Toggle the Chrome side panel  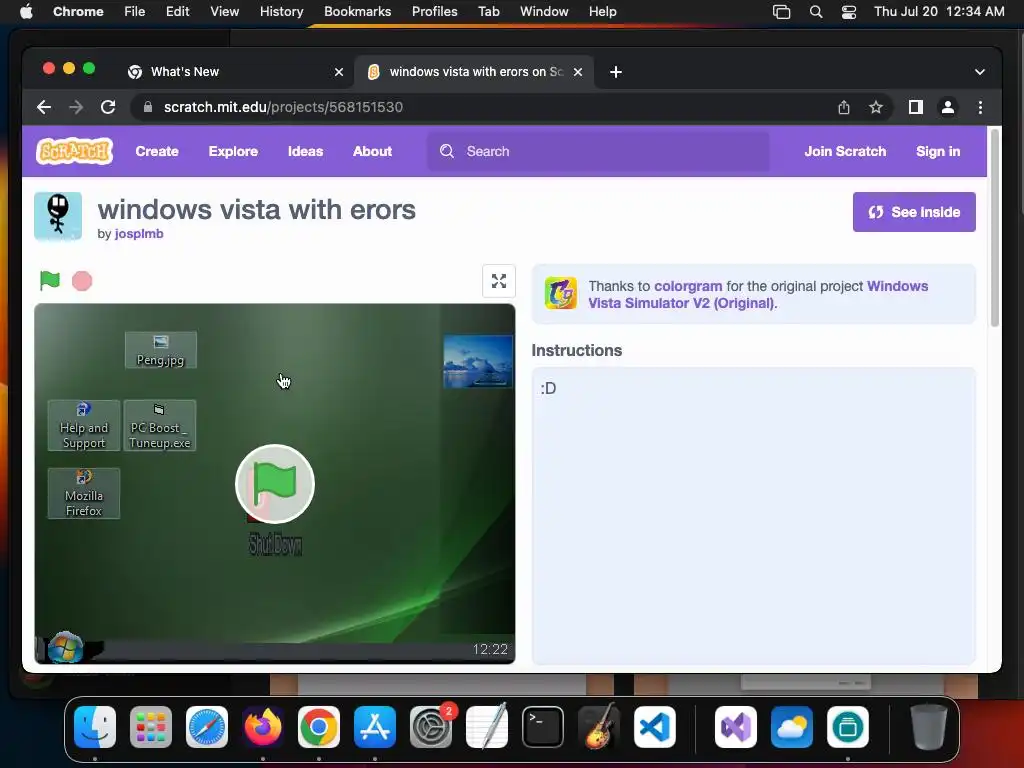[x=916, y=107]
